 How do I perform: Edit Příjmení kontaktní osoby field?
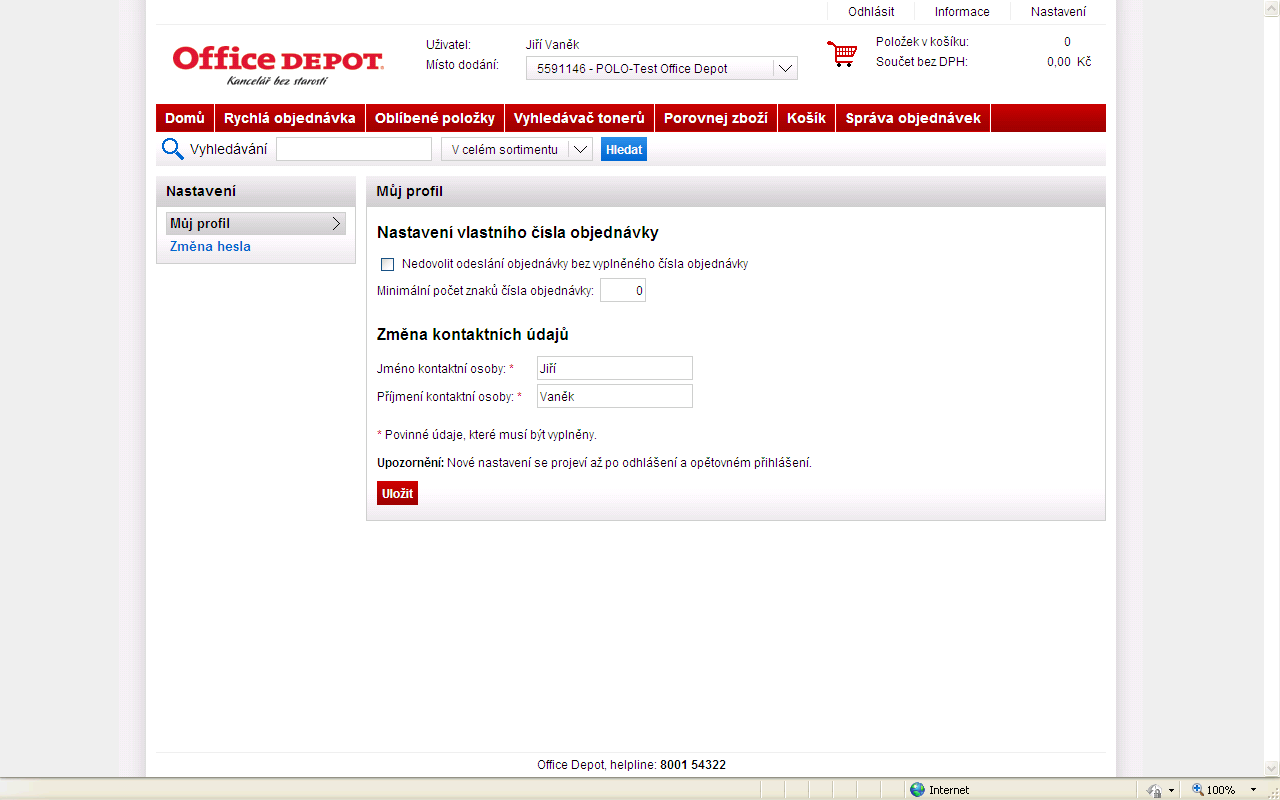click(x=615, y=396)
